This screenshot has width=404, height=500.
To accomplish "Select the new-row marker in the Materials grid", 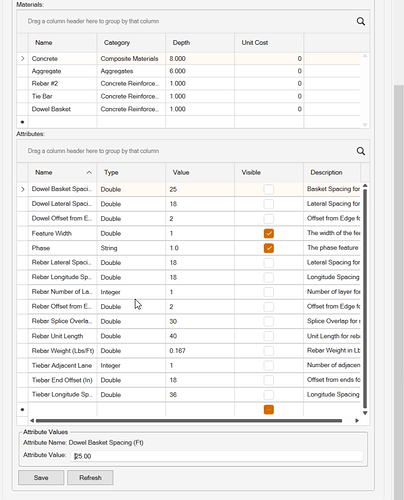I will [22, 122].
